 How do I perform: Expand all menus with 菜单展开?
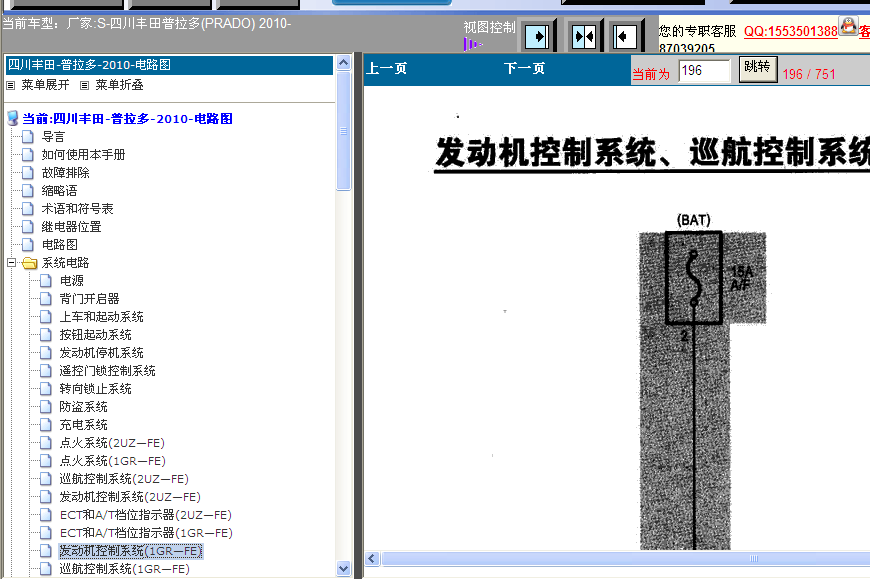pyautogui.click(x=45, y=85)
